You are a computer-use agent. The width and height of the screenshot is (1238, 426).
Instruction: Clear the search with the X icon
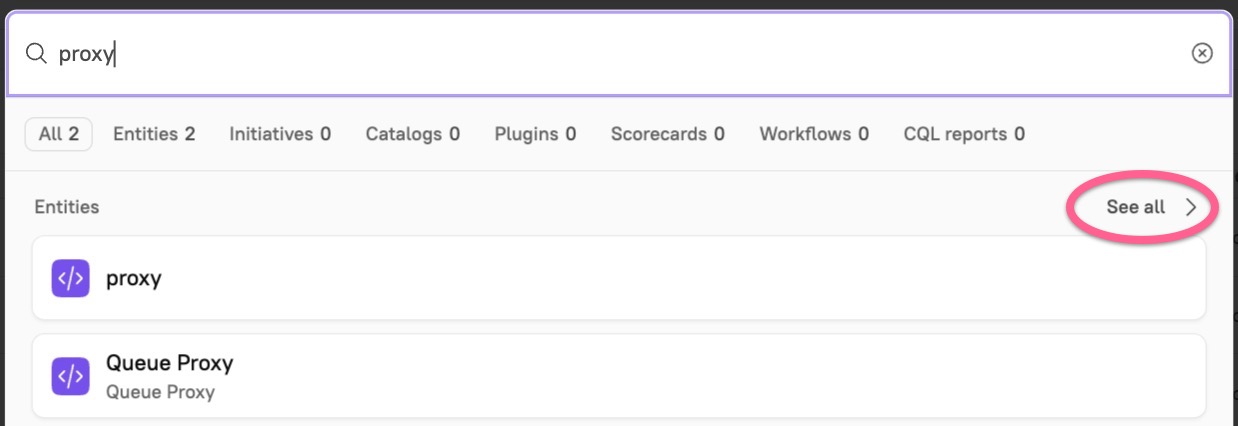tap(1202, 54)
